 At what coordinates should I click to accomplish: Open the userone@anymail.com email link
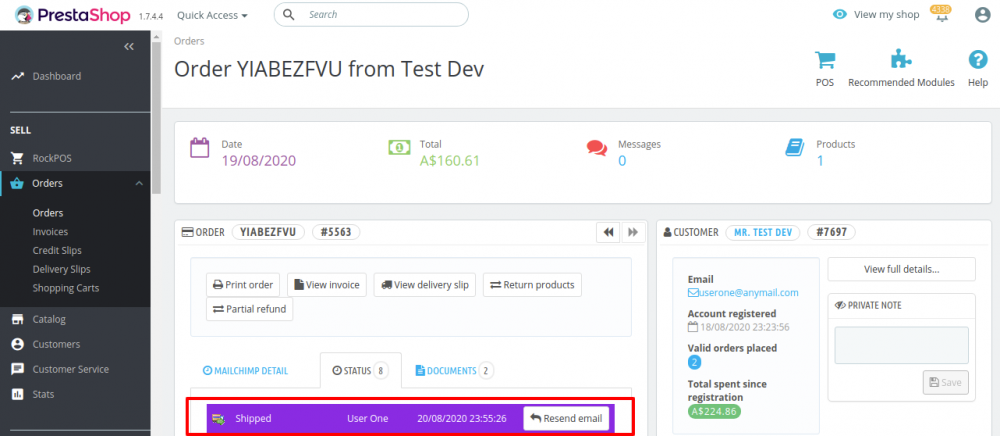(x=748, y=293)
